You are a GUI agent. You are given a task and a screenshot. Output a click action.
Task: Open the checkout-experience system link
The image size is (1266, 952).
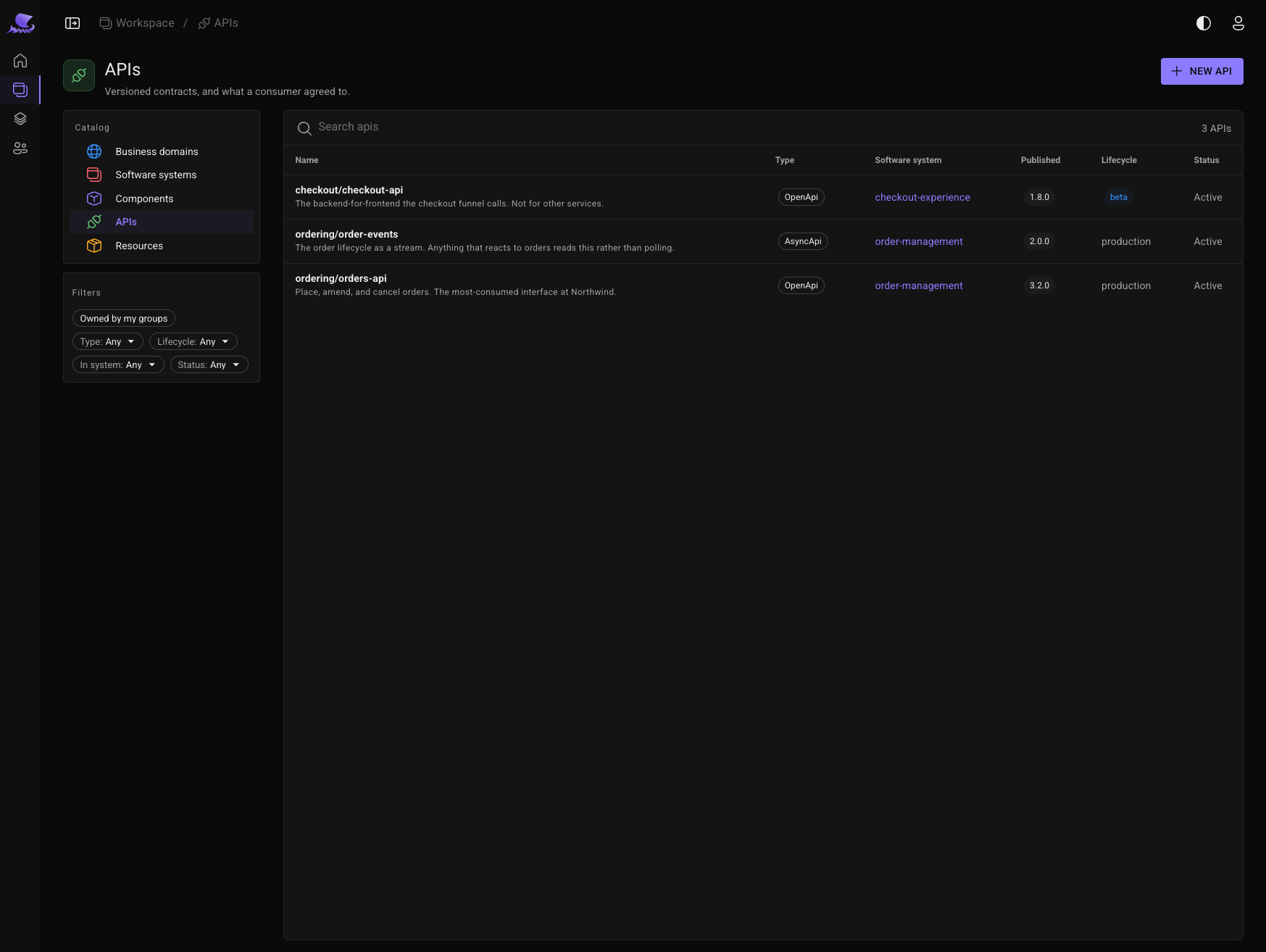[923, 197]
